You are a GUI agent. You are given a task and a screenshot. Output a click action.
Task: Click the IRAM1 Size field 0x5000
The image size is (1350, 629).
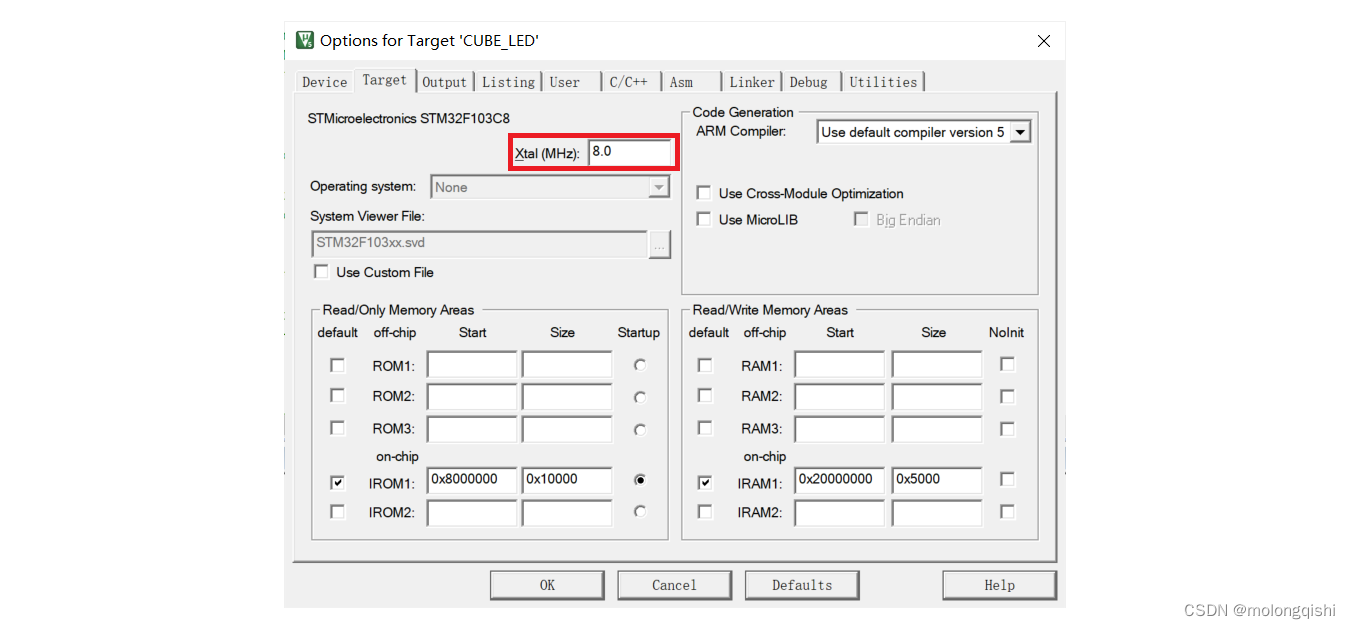(x=937, y=480)
